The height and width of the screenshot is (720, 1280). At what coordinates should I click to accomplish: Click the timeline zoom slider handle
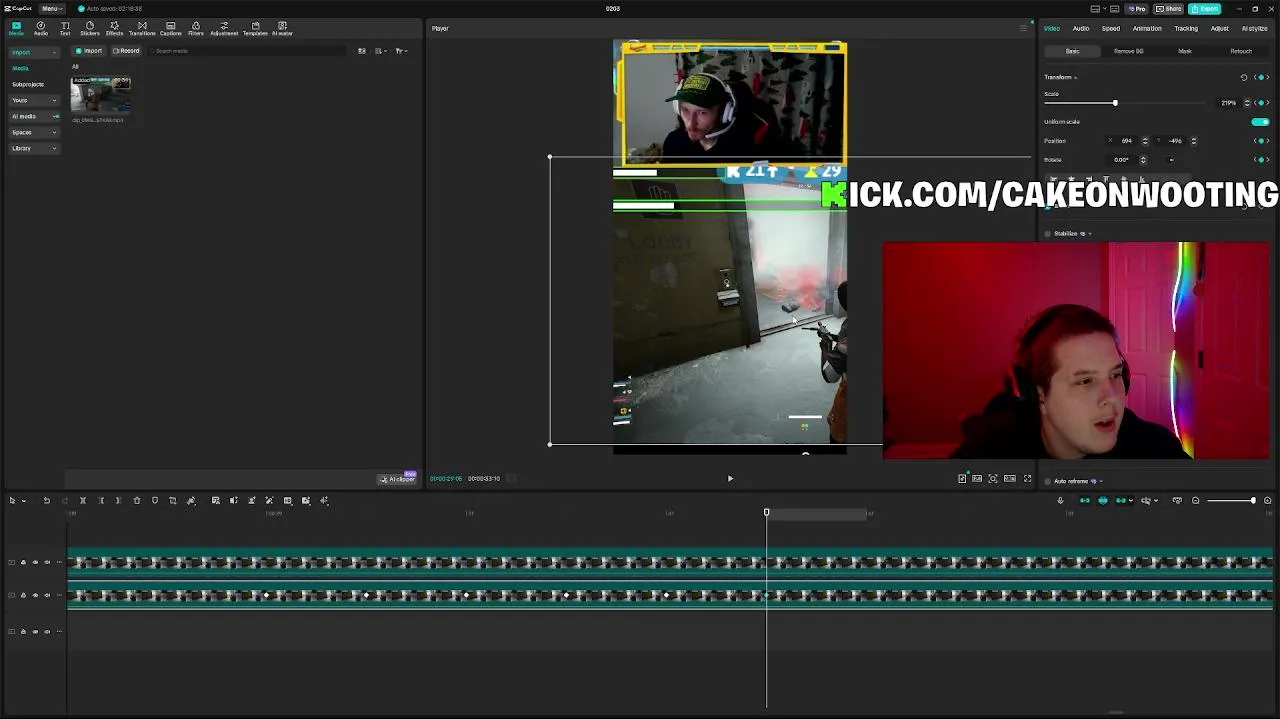1253,500
